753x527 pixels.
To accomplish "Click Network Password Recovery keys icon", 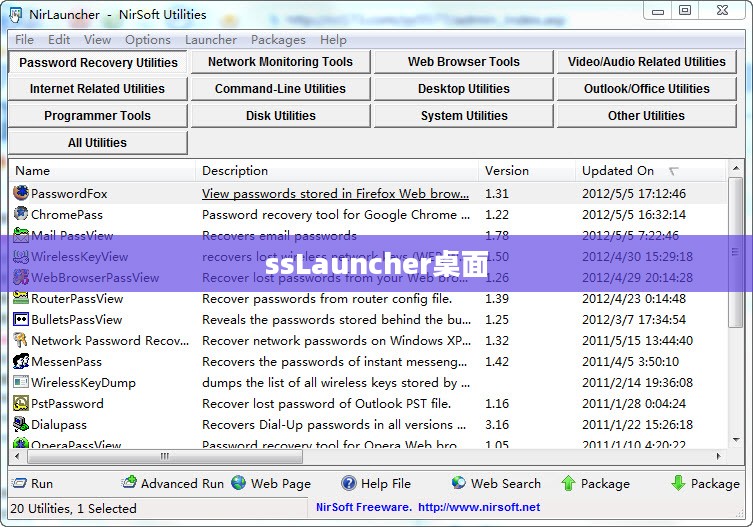I will (x=21, y=340).
